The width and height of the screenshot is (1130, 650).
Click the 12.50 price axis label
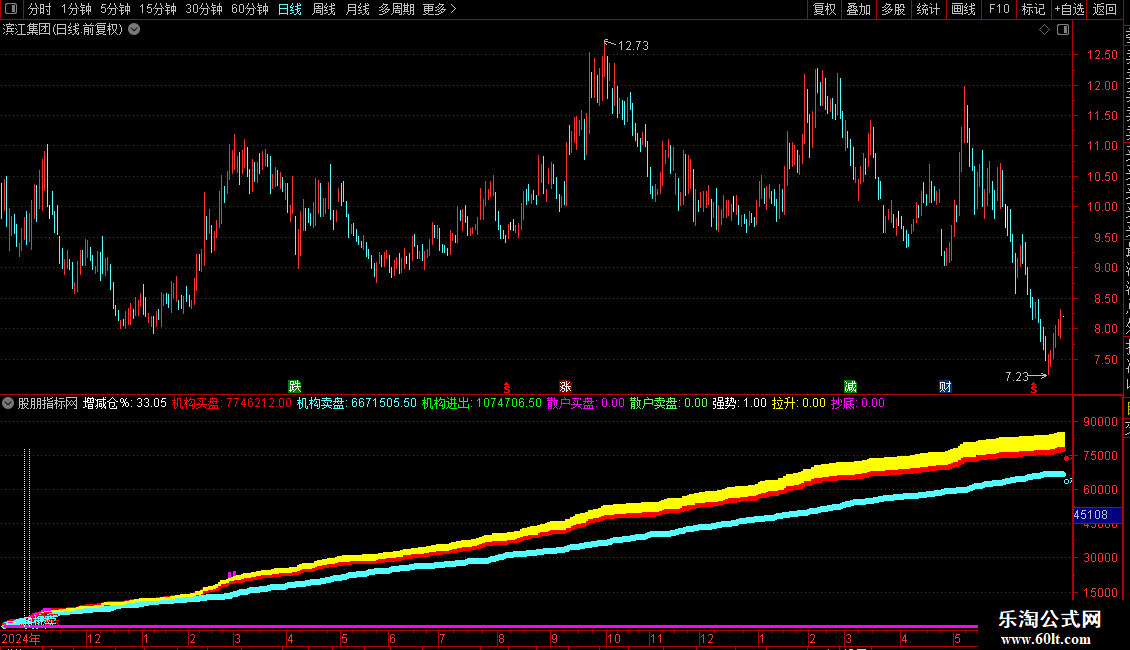click(1102, 55)
